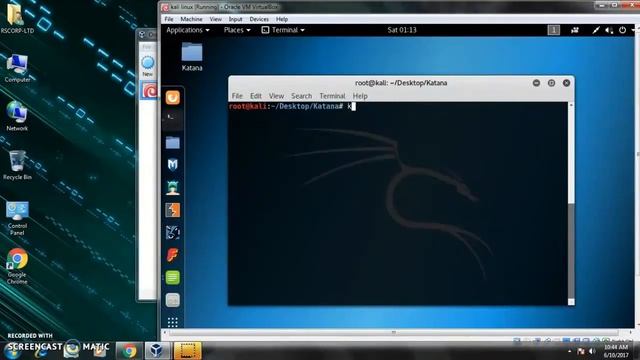The width and height of the screenshot is (640, 360).
Task: Open VirtualBox Help menu
Action: point(282,19)
